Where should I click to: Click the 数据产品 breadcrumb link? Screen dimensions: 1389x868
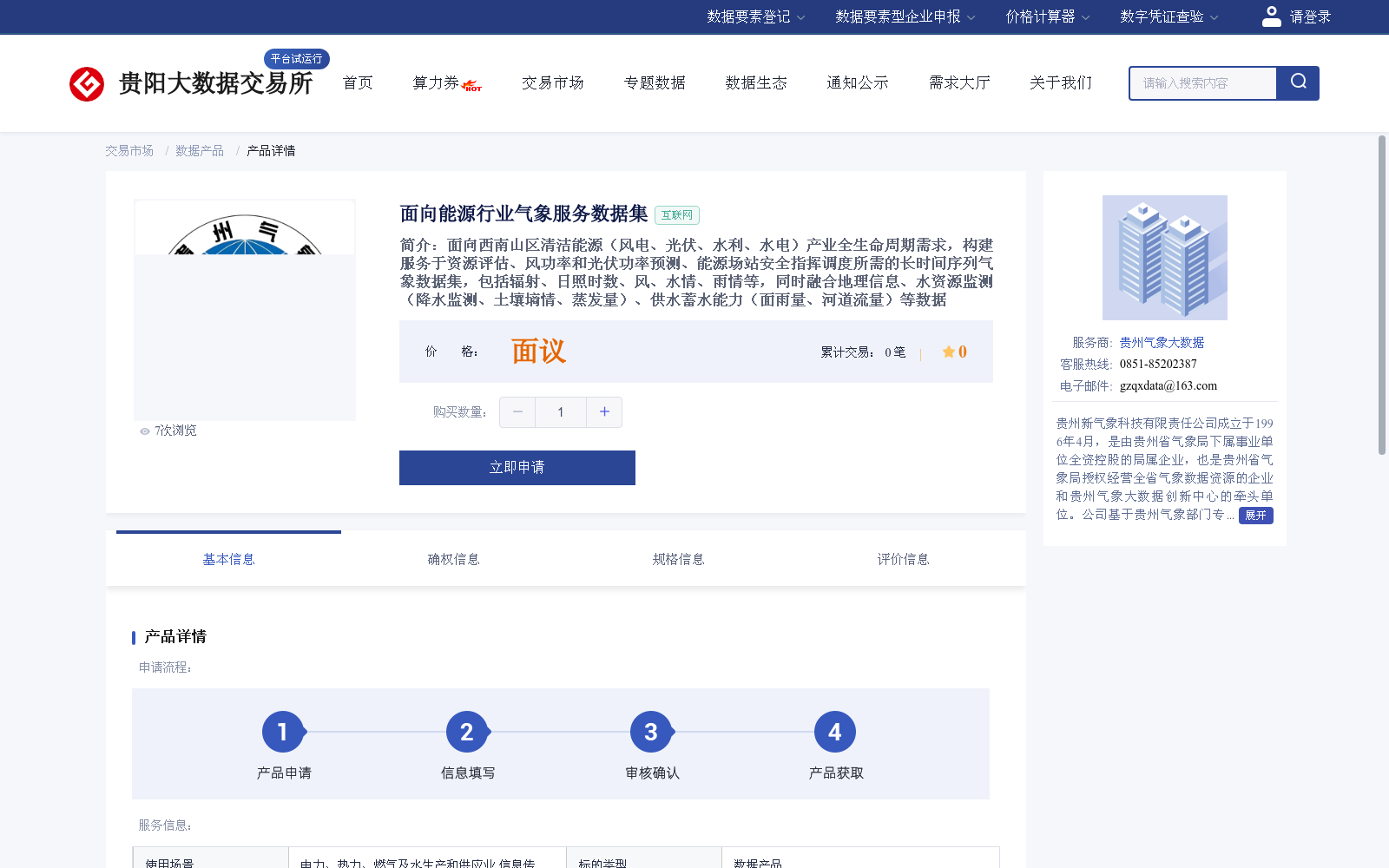coord(200,151)
